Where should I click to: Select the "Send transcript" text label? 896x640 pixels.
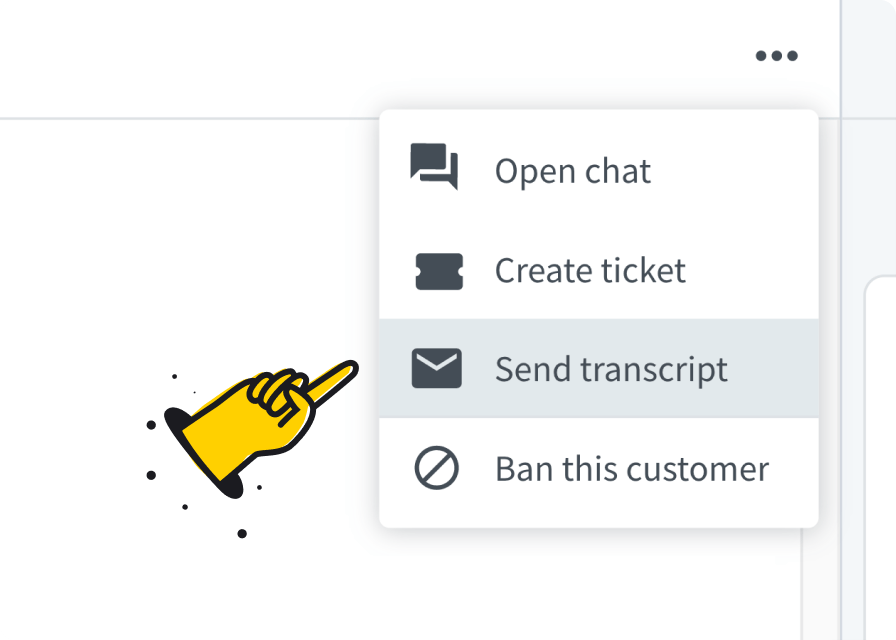tap(611, 369)
